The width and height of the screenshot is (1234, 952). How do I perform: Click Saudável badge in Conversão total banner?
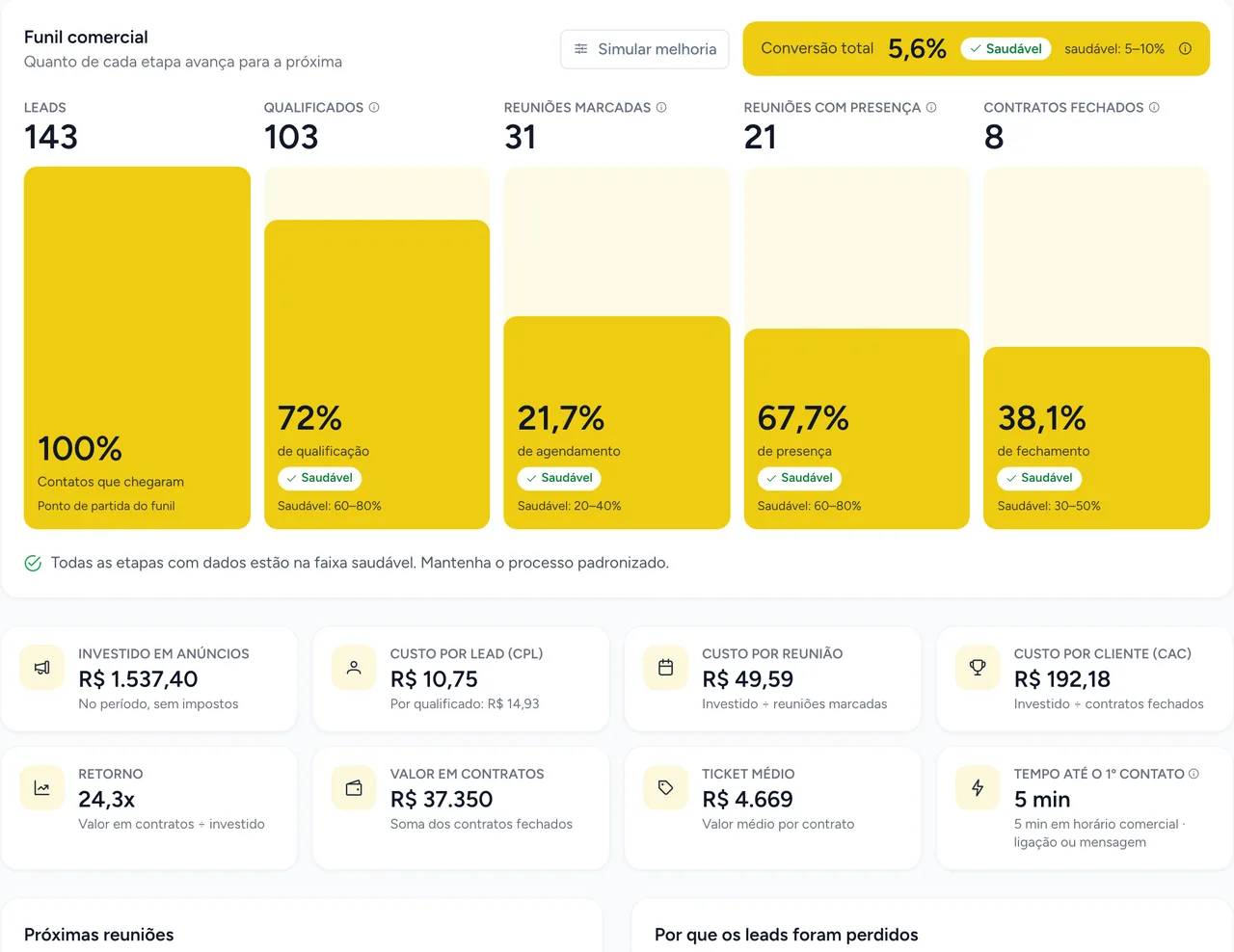[x=1006, y=49]
